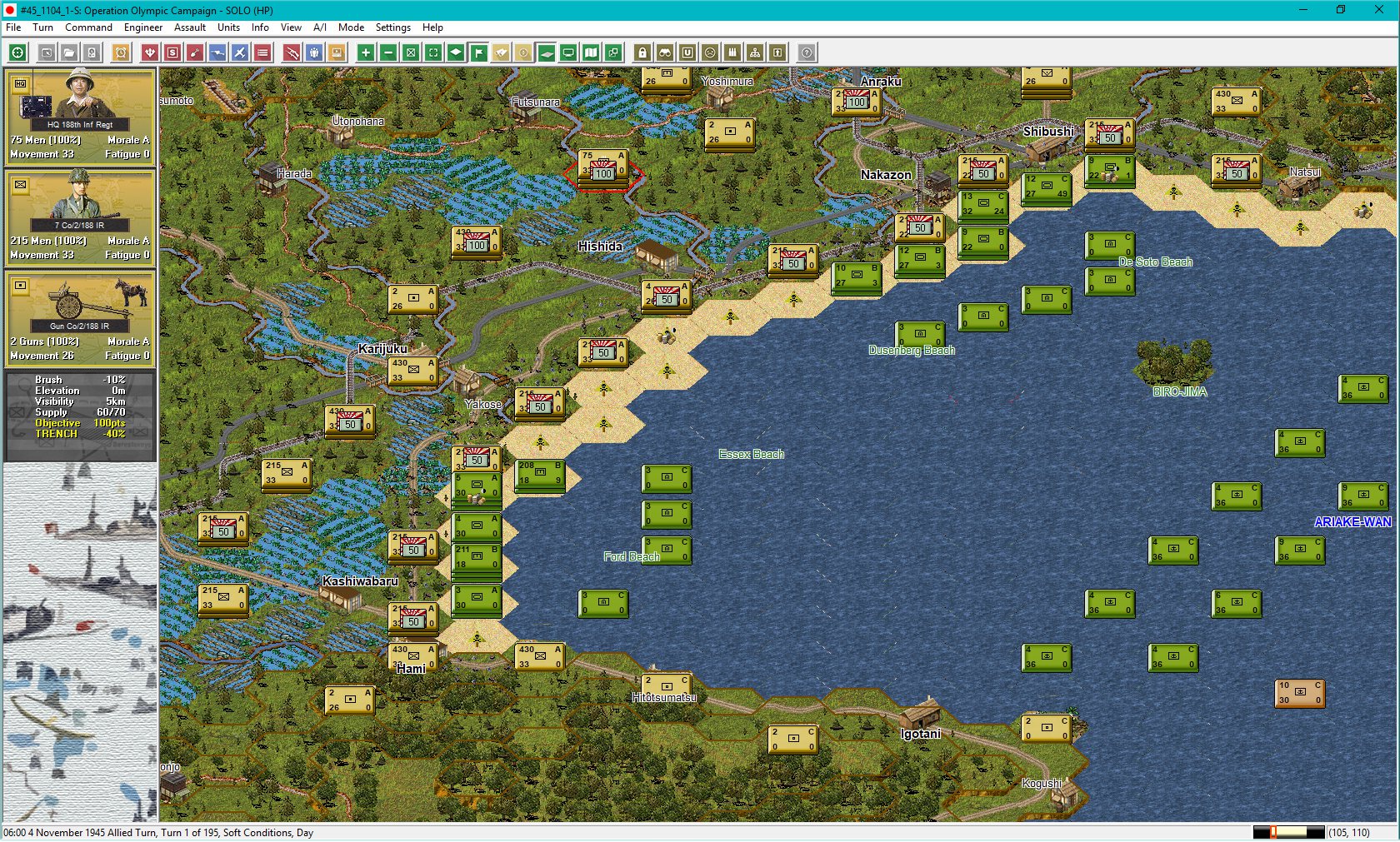Click the sad face morale icon
Viewport: 1400px width, 842px height.
point(710,53)
